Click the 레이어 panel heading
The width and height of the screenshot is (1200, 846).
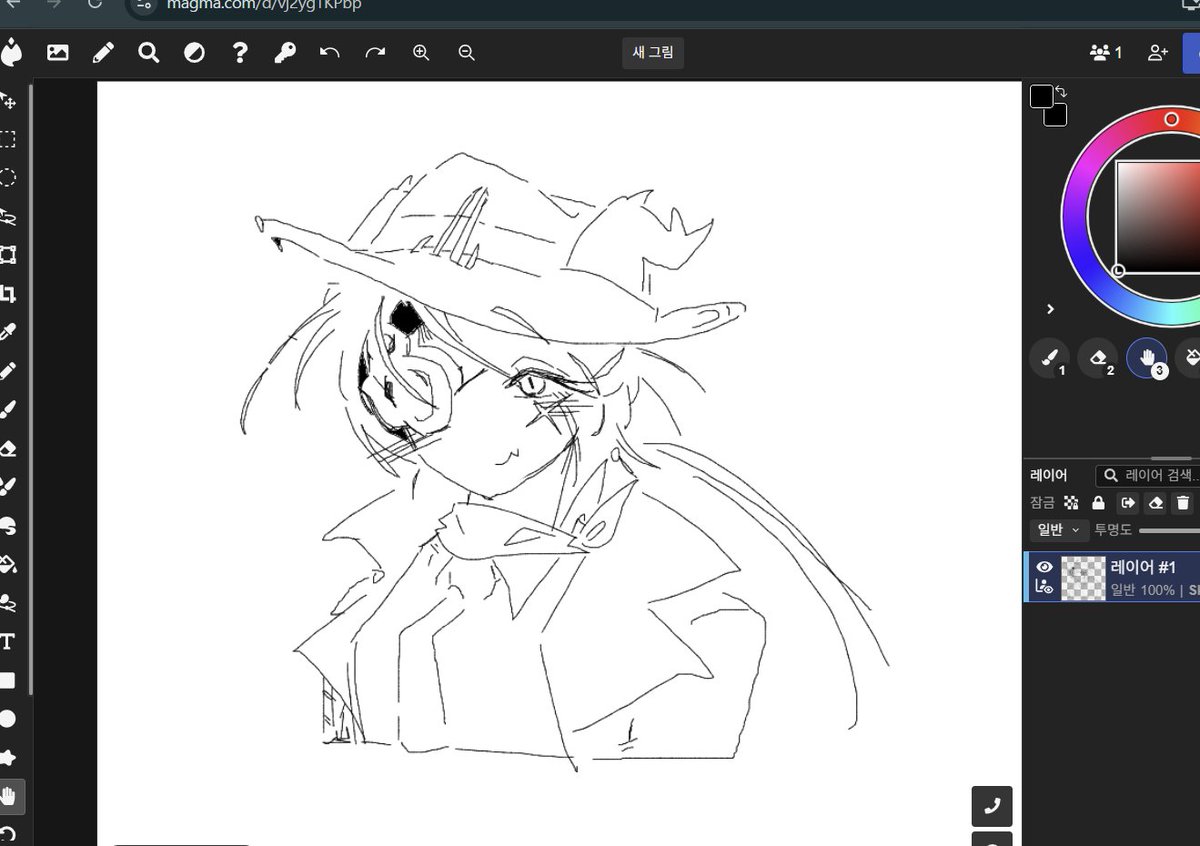click(x=1049, y=476)
